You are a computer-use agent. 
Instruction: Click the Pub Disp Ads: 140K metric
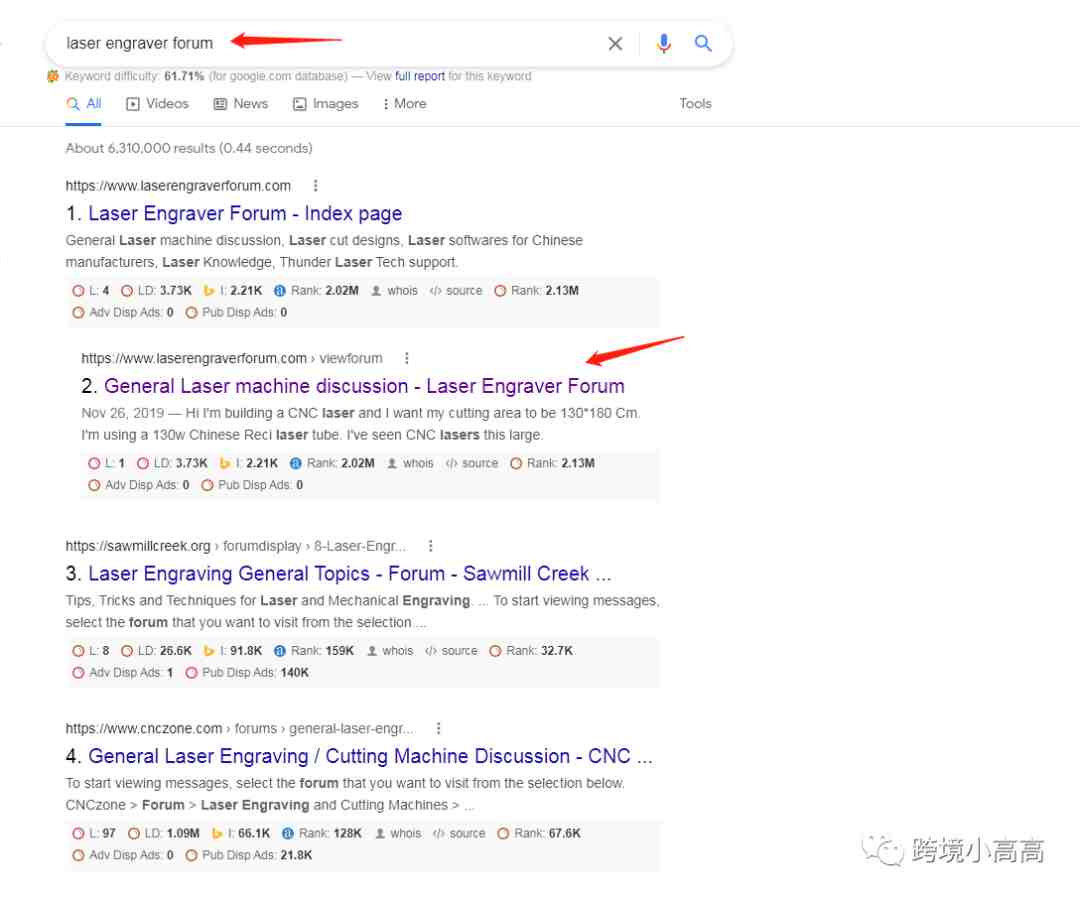(x=247, y=673)
